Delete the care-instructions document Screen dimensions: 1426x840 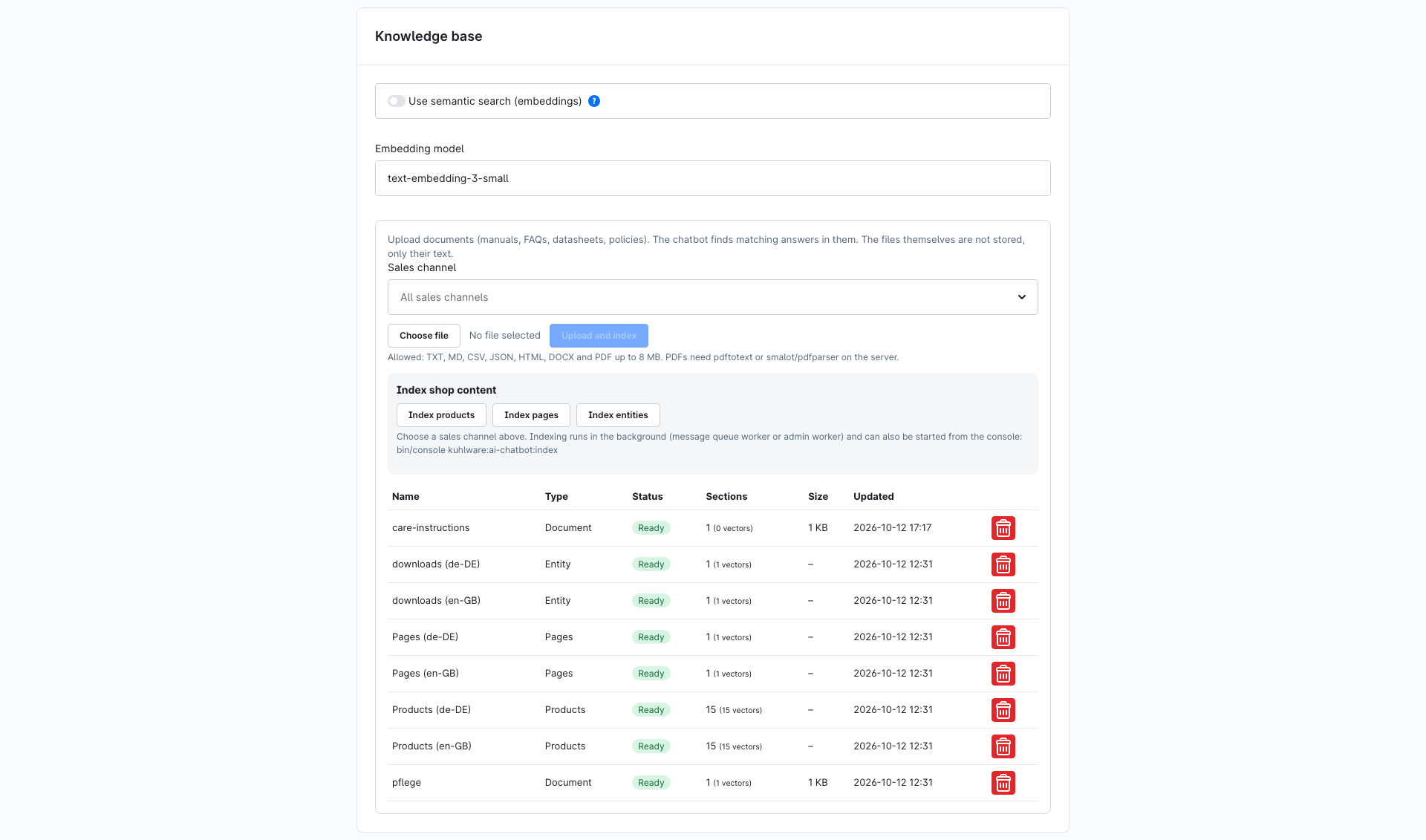[1003, 528]
